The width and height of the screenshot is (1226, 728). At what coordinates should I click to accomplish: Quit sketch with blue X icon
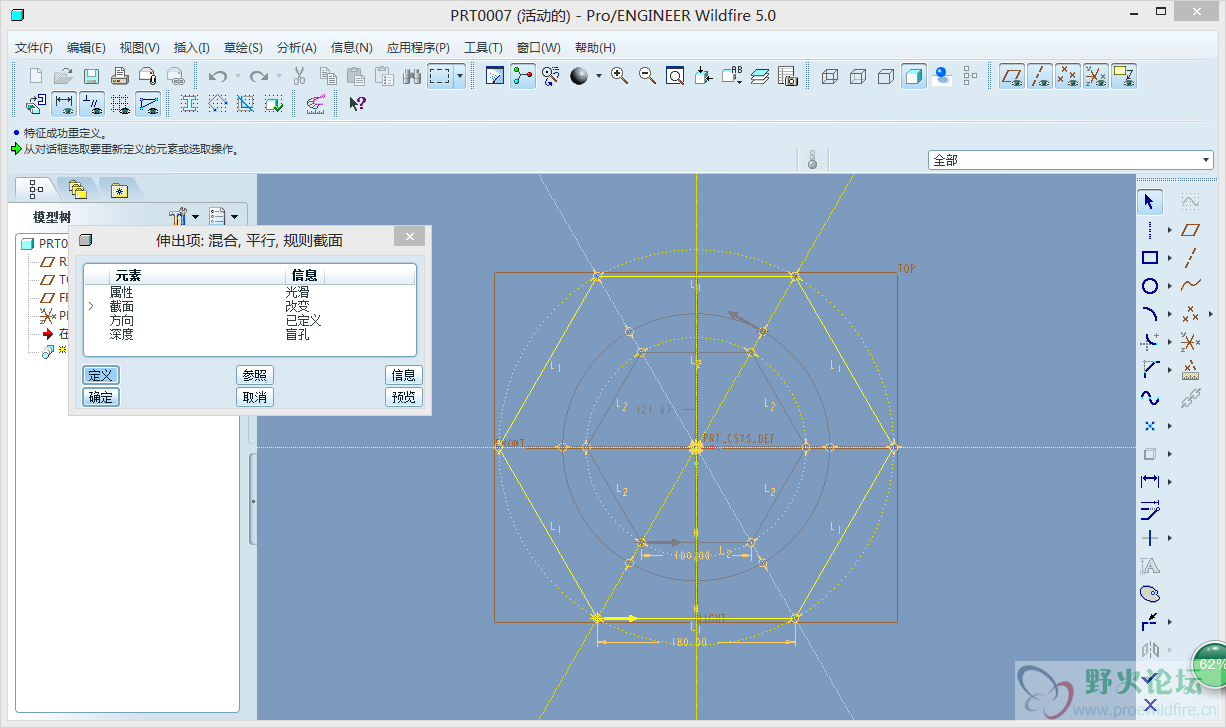(1150, 706)
